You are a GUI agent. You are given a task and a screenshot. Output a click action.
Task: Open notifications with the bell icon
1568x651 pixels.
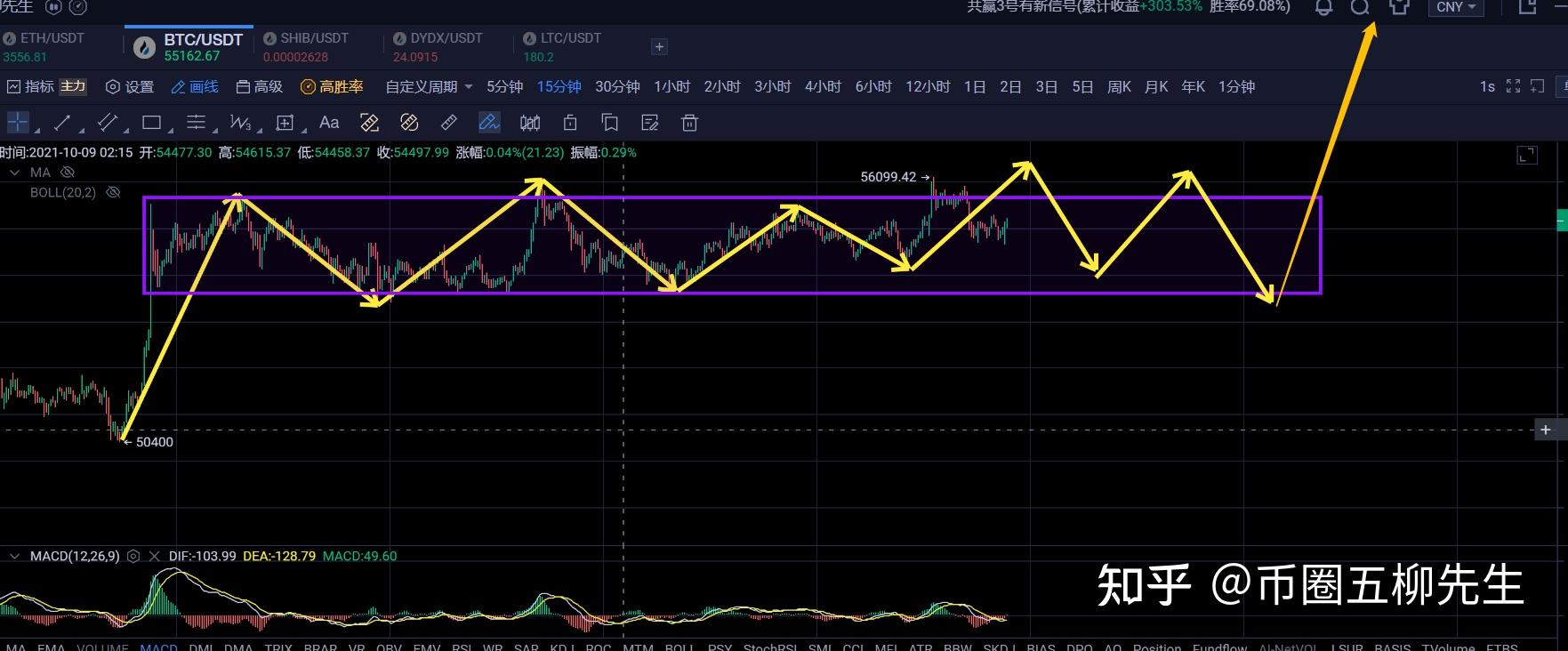(1323, 7)
